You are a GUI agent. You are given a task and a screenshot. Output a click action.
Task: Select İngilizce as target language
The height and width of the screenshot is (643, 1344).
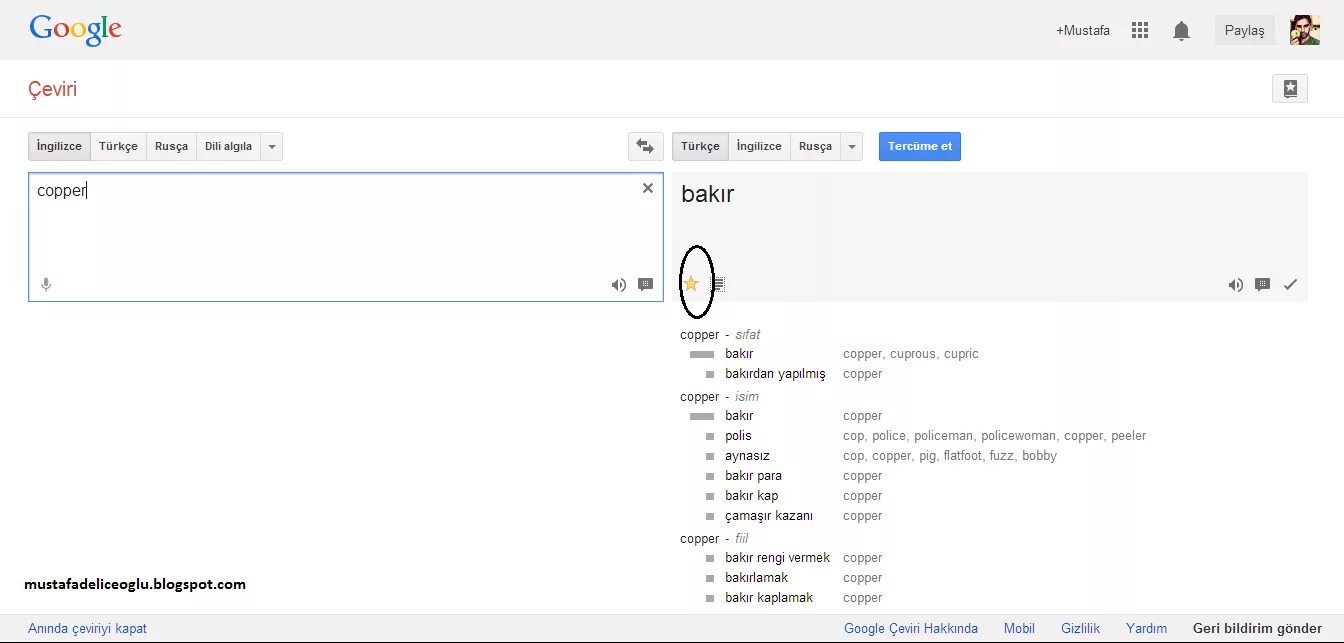759,146
